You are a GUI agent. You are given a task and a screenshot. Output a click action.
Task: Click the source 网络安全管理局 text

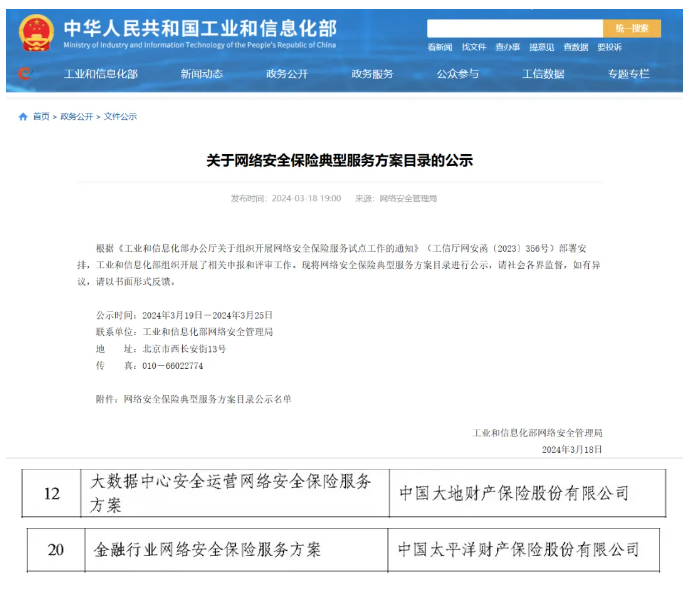408,198
